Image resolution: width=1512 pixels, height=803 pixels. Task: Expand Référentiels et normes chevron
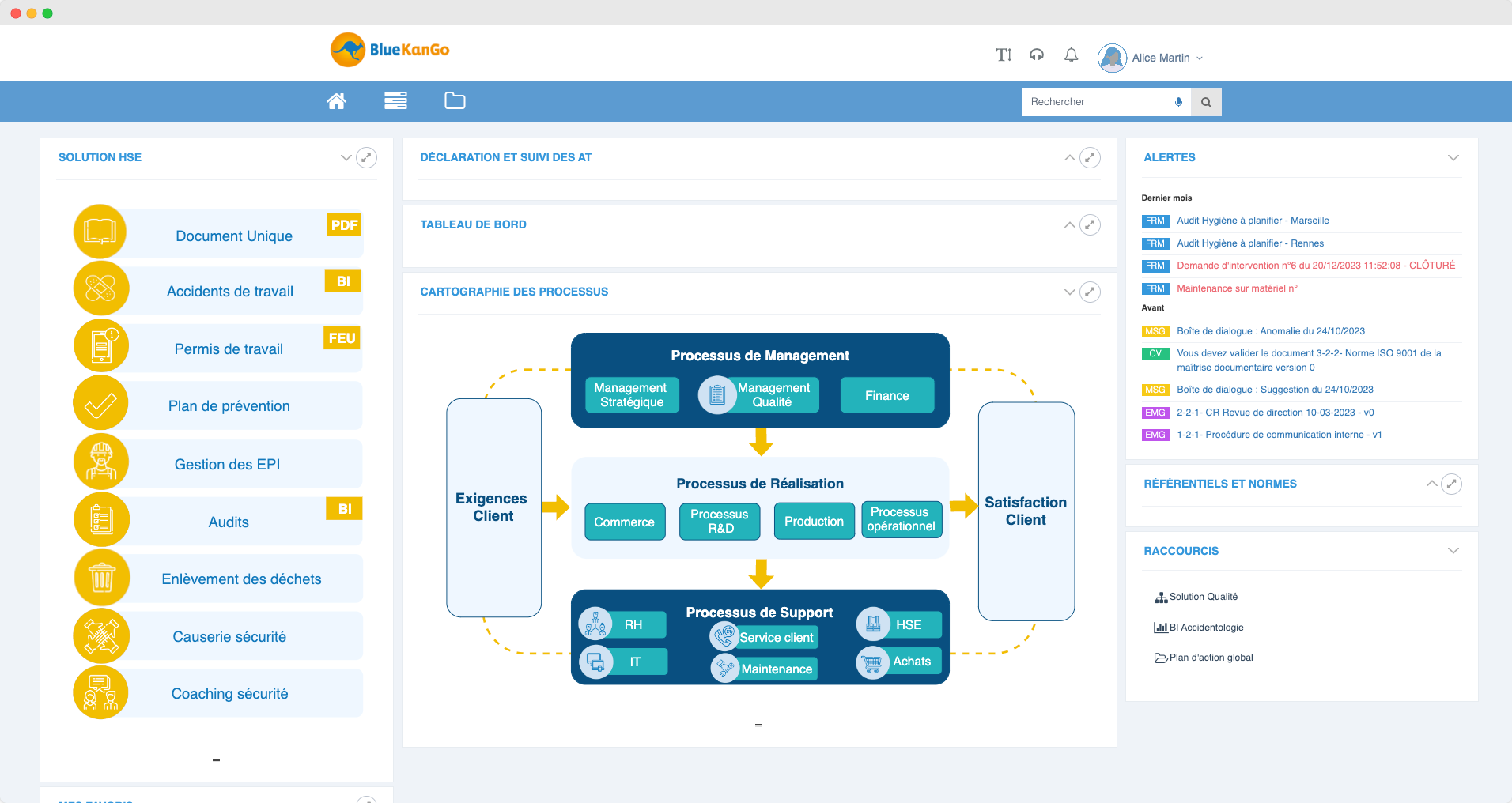pyautogui.click(x=1431, y=484)
